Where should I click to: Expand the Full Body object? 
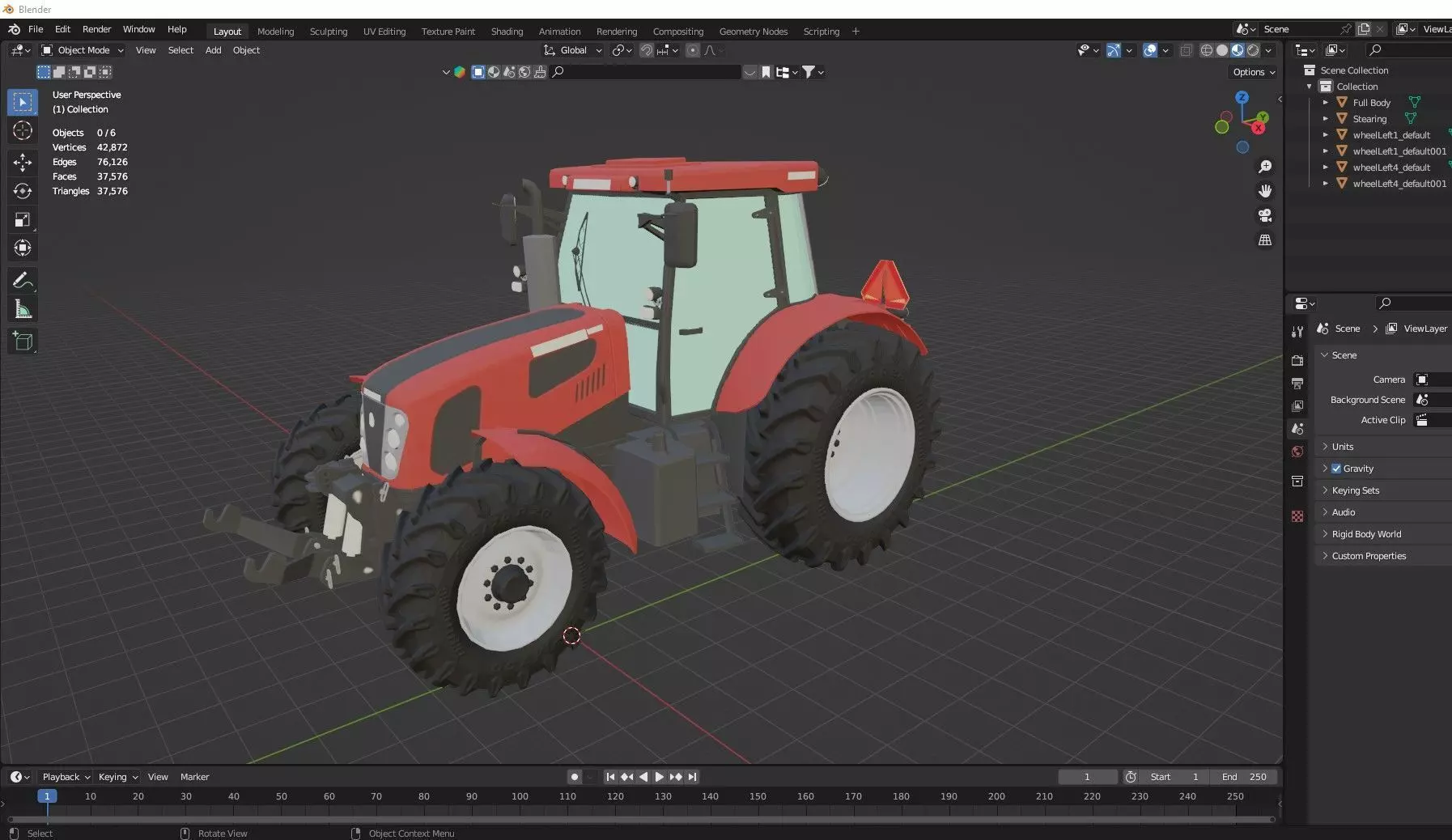[x=1326, y=103]
